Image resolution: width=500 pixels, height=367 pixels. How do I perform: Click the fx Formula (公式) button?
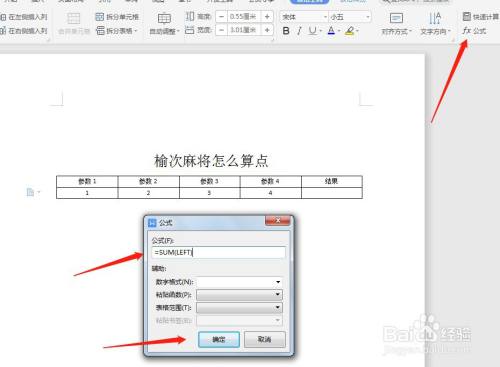pyautogui.click(x=474, y=31)
